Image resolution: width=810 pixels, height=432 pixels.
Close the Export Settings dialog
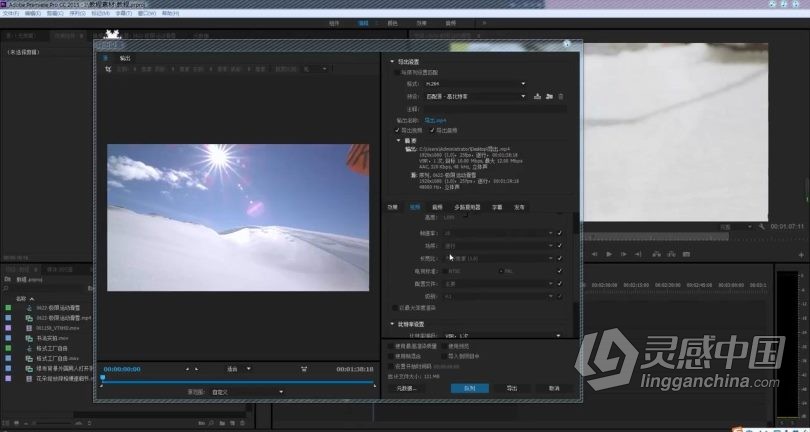point(567,44)
